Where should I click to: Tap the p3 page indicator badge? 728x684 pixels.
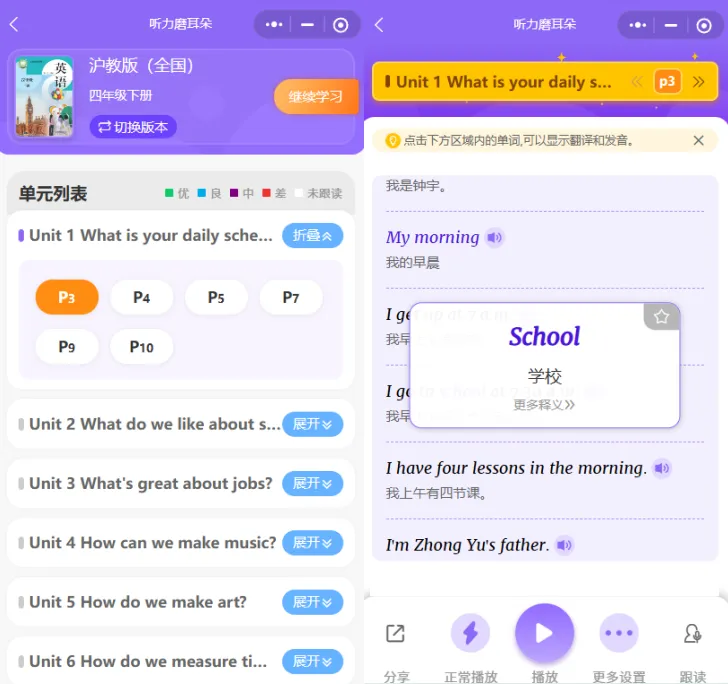tap(667, 82)
